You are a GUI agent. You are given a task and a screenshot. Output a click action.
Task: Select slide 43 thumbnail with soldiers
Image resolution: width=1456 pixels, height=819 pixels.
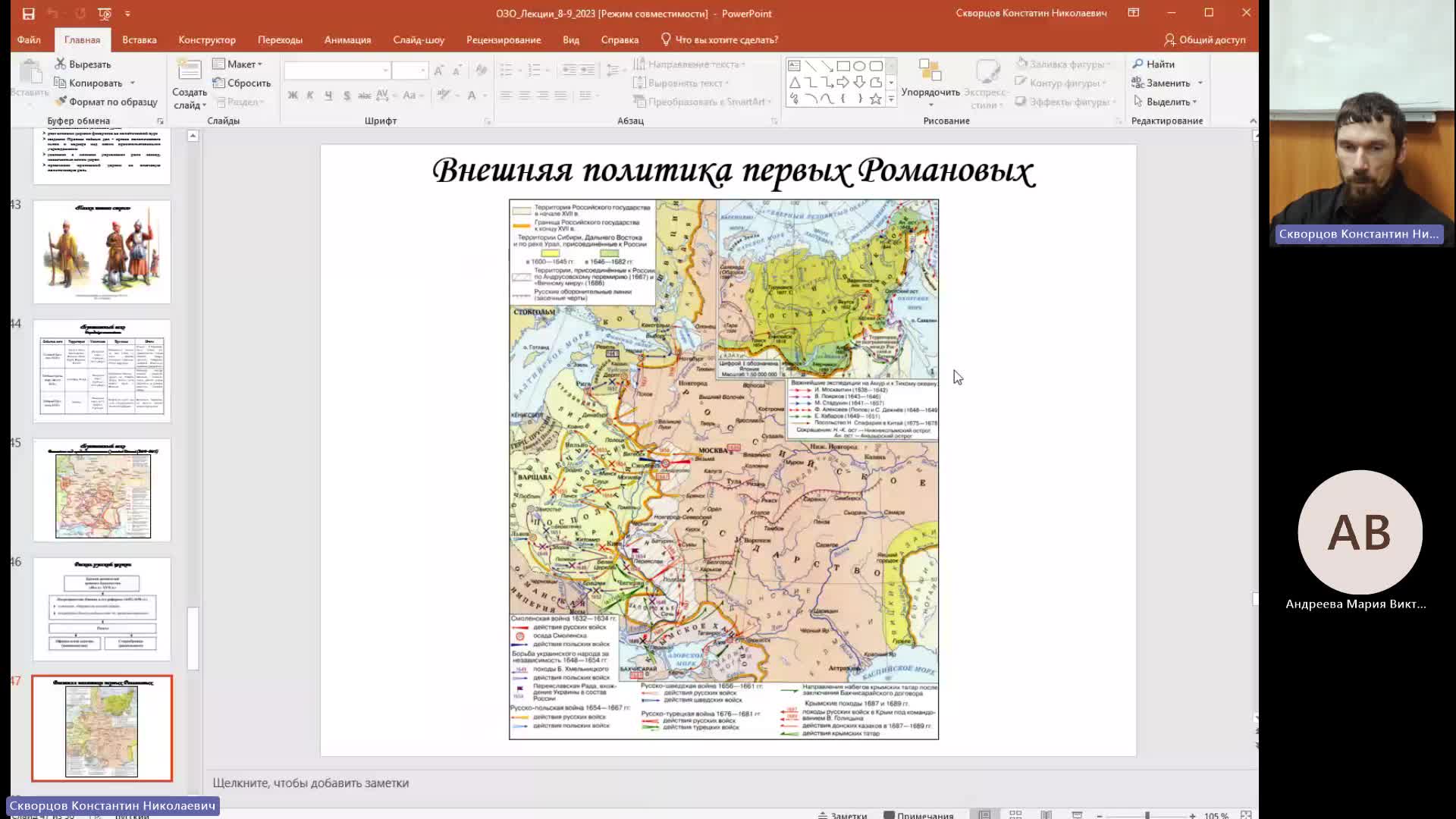[102, 252]
